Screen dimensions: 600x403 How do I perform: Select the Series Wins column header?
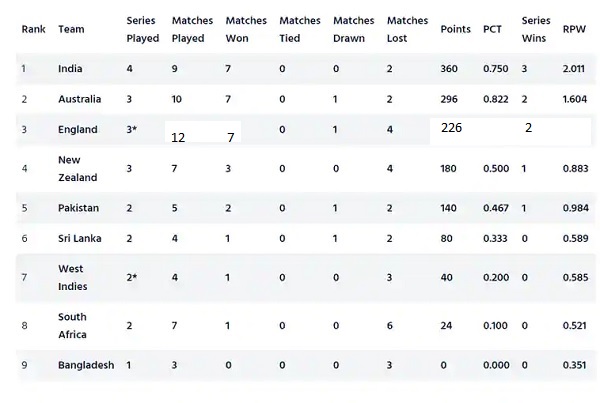point(536,29)
